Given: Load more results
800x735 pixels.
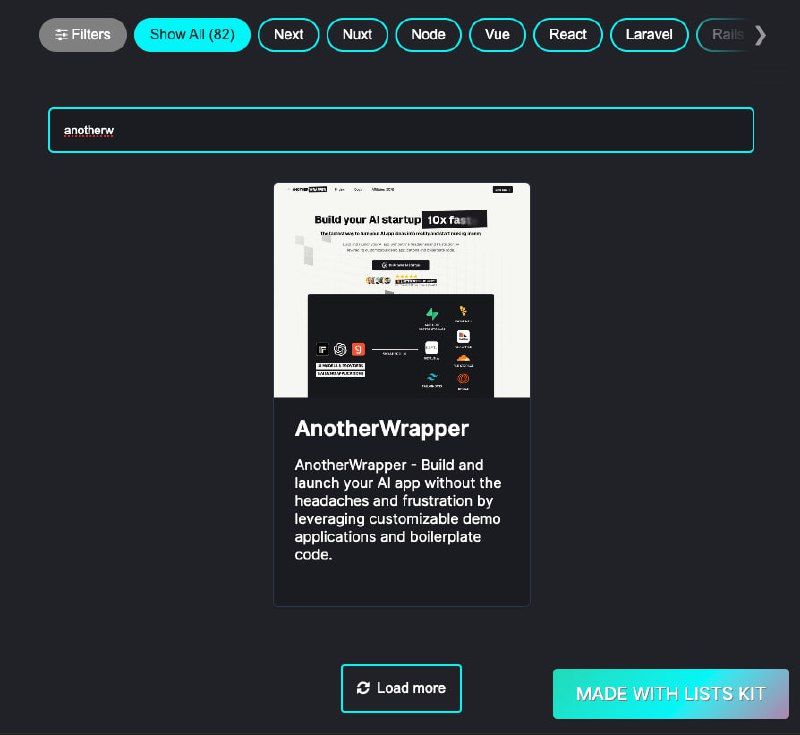Looking at the screenshot, I should (x=402, y=688).
